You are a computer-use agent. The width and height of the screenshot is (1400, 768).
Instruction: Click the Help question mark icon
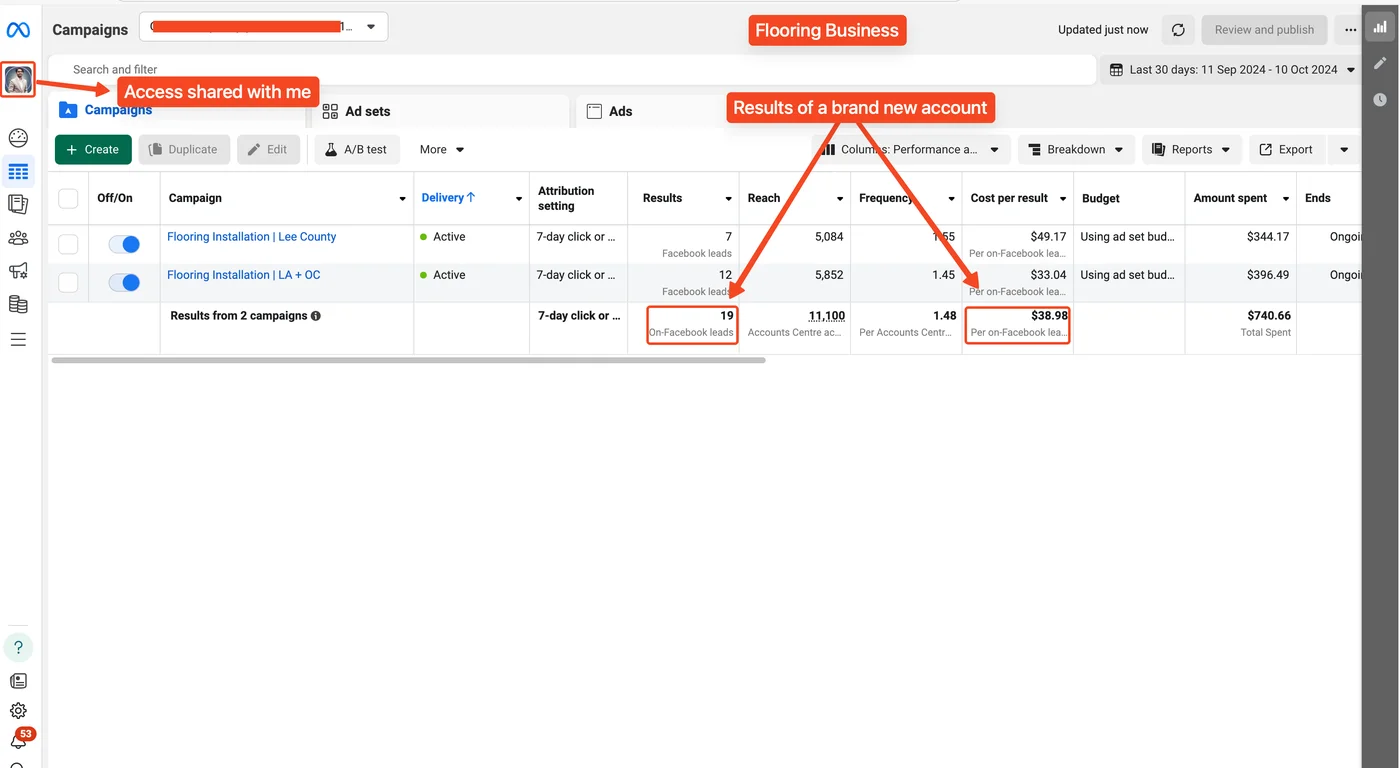18,647
